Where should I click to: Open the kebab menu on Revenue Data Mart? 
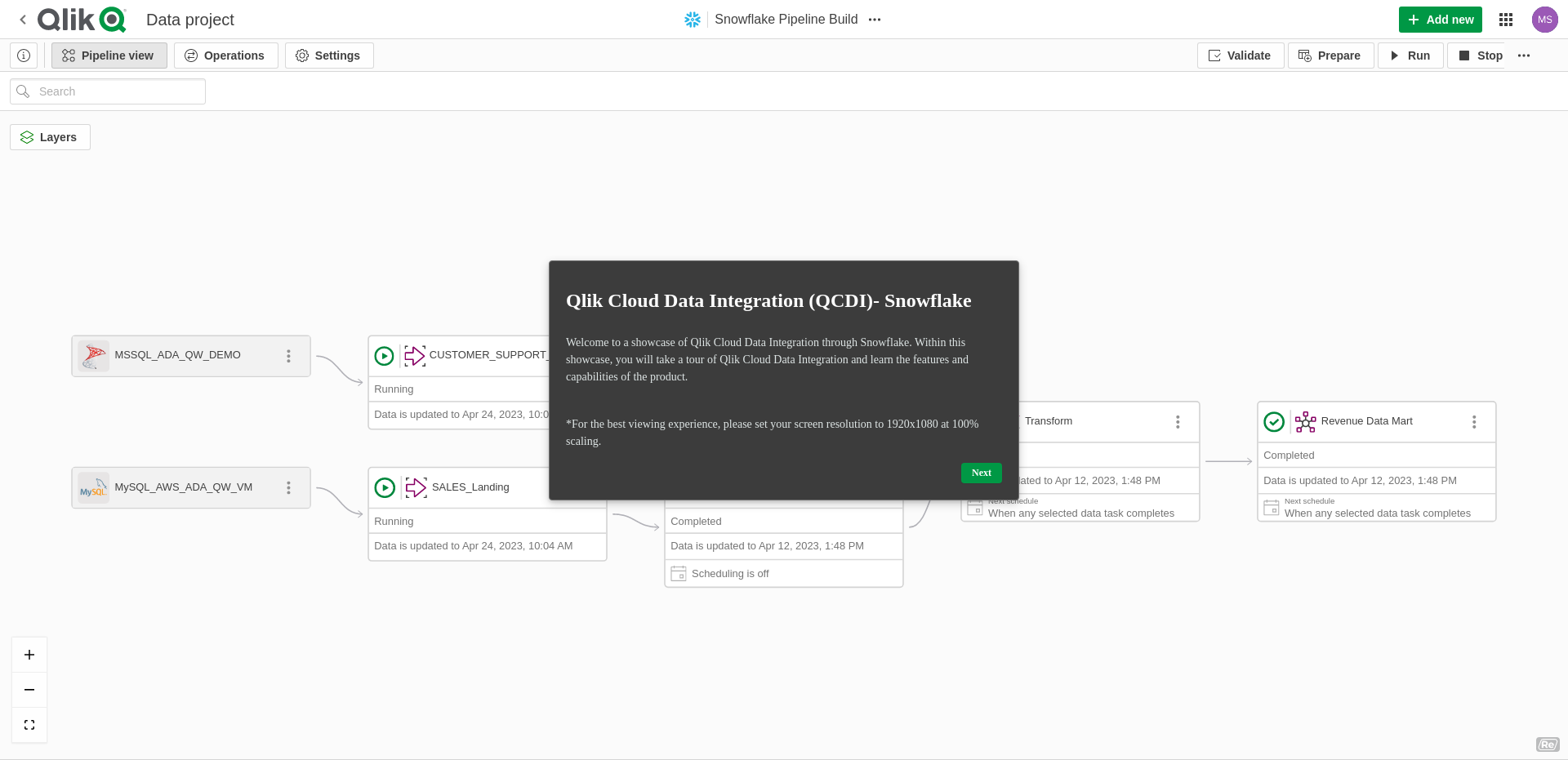click(1474, 422)
